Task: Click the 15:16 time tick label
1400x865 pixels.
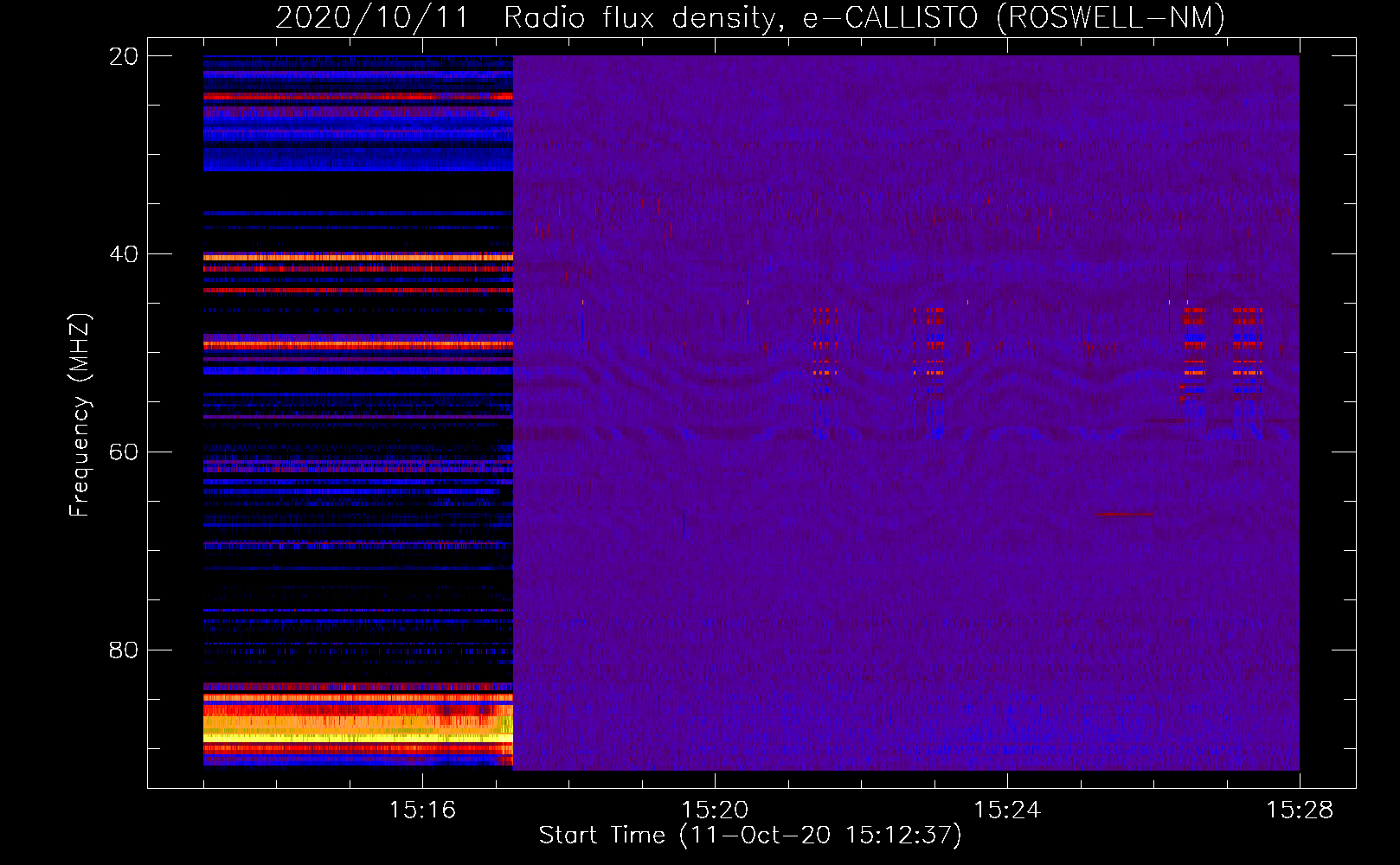Action: (x=422, y=811)
